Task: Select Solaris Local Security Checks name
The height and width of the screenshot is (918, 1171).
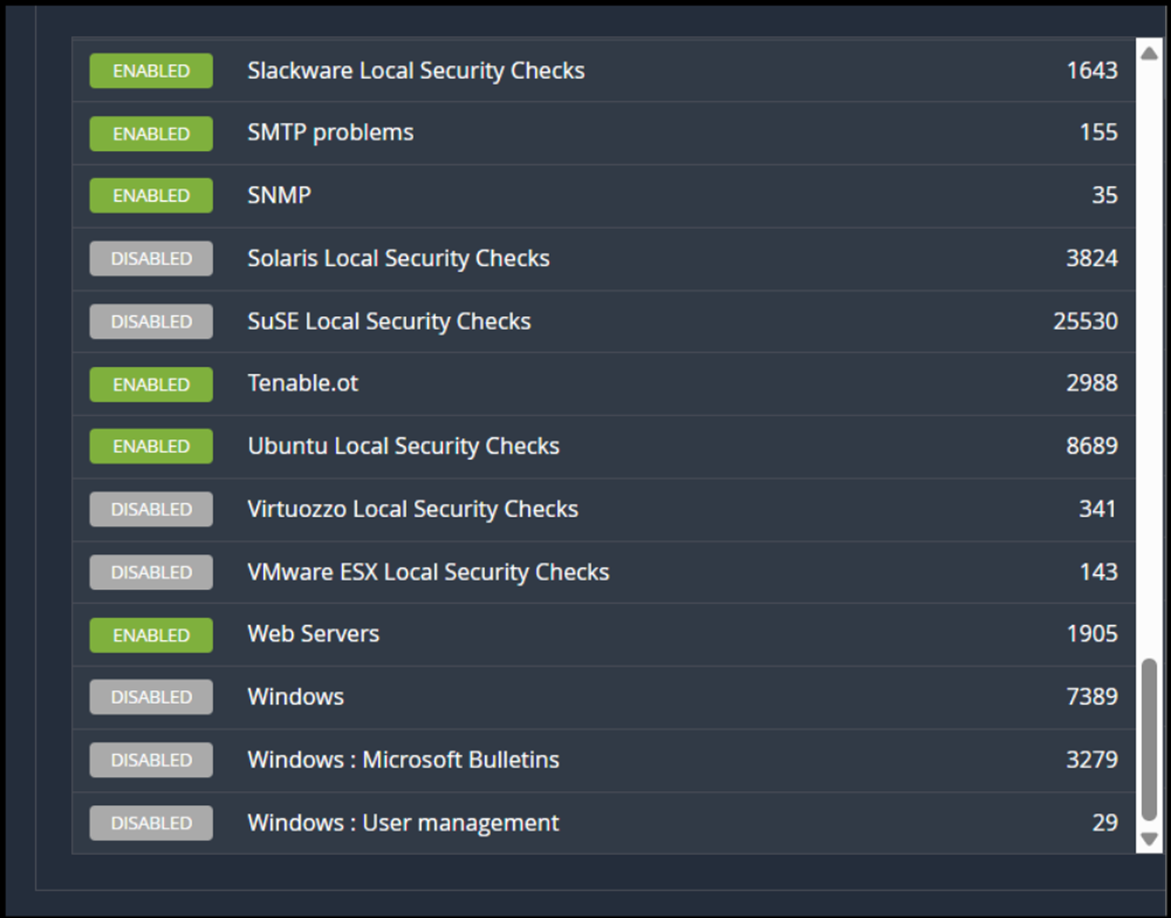Action: [398, 258]
